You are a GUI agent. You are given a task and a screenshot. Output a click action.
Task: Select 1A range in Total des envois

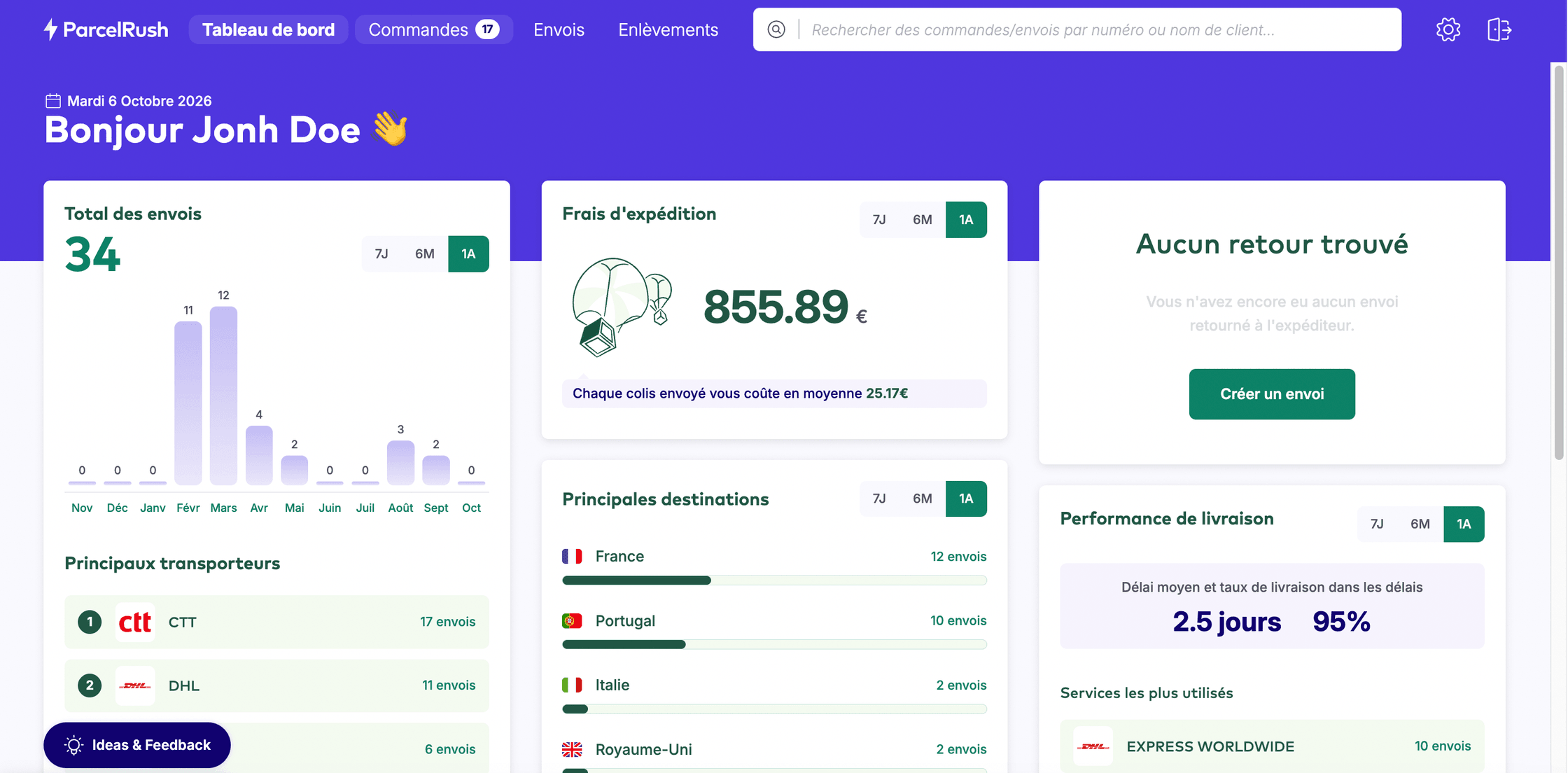[468, 254]
